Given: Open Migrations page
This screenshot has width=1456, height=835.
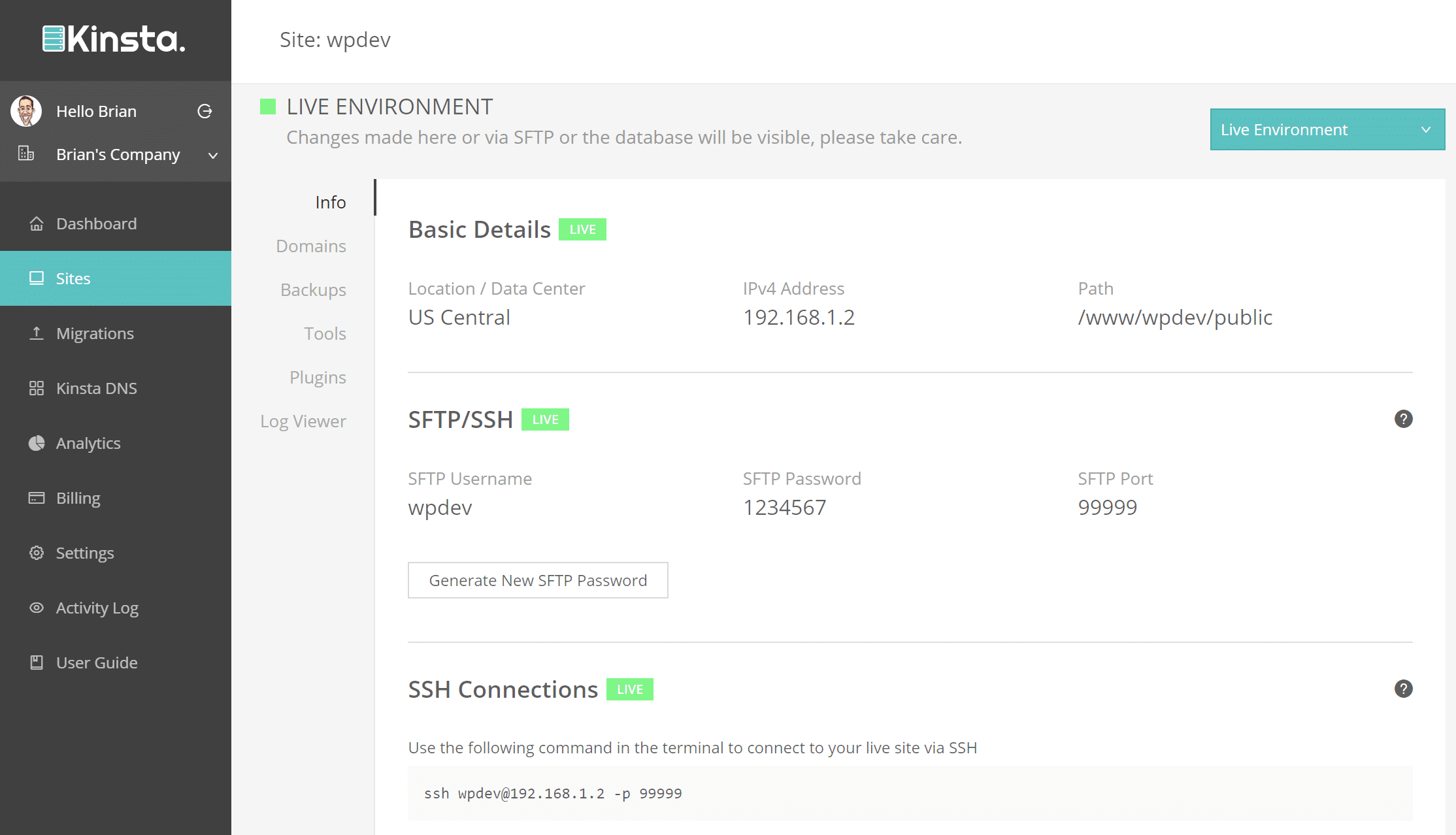Looking at the screenshot, I should pyautogui.click(x=116, y=333).
